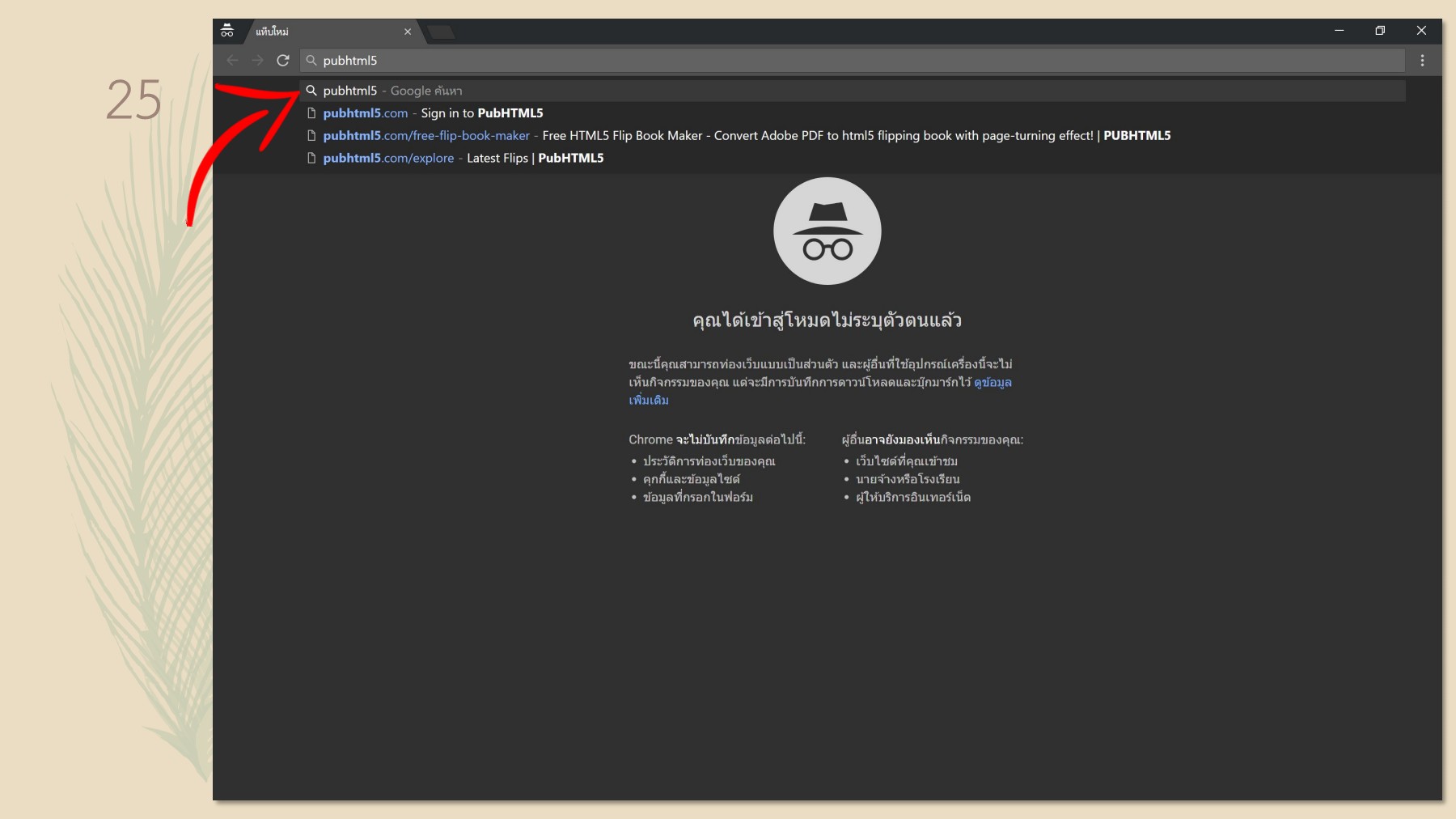The image size is (1456, 819).
Task: Select the แท็บใหม่ tab
Action: tap(324, 32)
